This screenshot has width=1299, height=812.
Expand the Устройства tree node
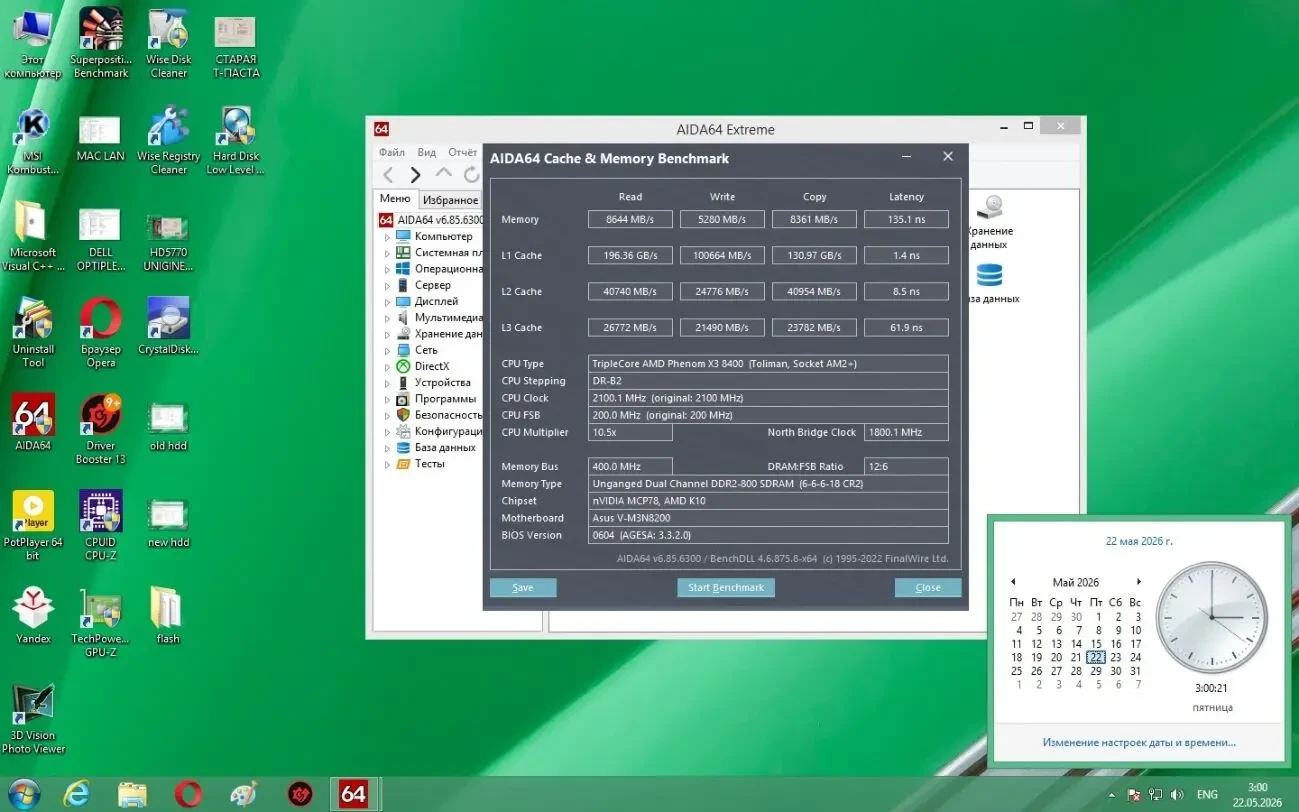coord(388,383)
